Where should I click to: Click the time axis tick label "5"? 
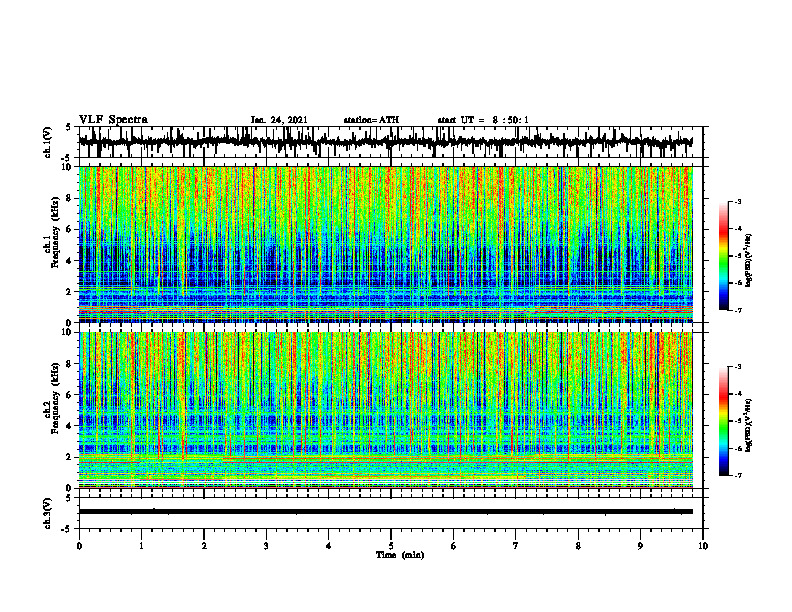391,546
